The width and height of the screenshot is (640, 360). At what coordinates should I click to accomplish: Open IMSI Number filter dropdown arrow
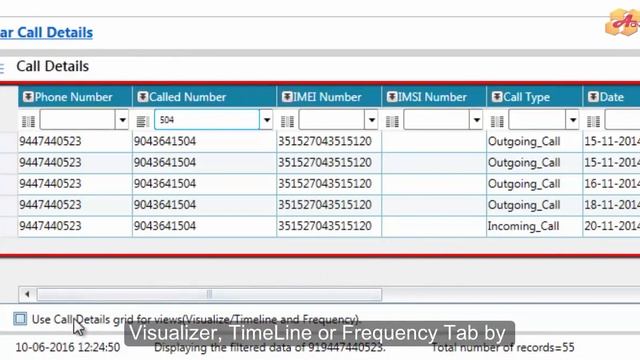(x=476, y=120)
